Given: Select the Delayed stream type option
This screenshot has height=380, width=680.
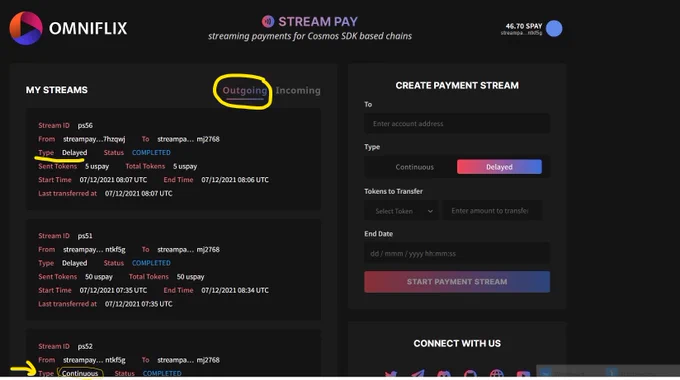Looking at the screenshot, I should tap(499, 167).
